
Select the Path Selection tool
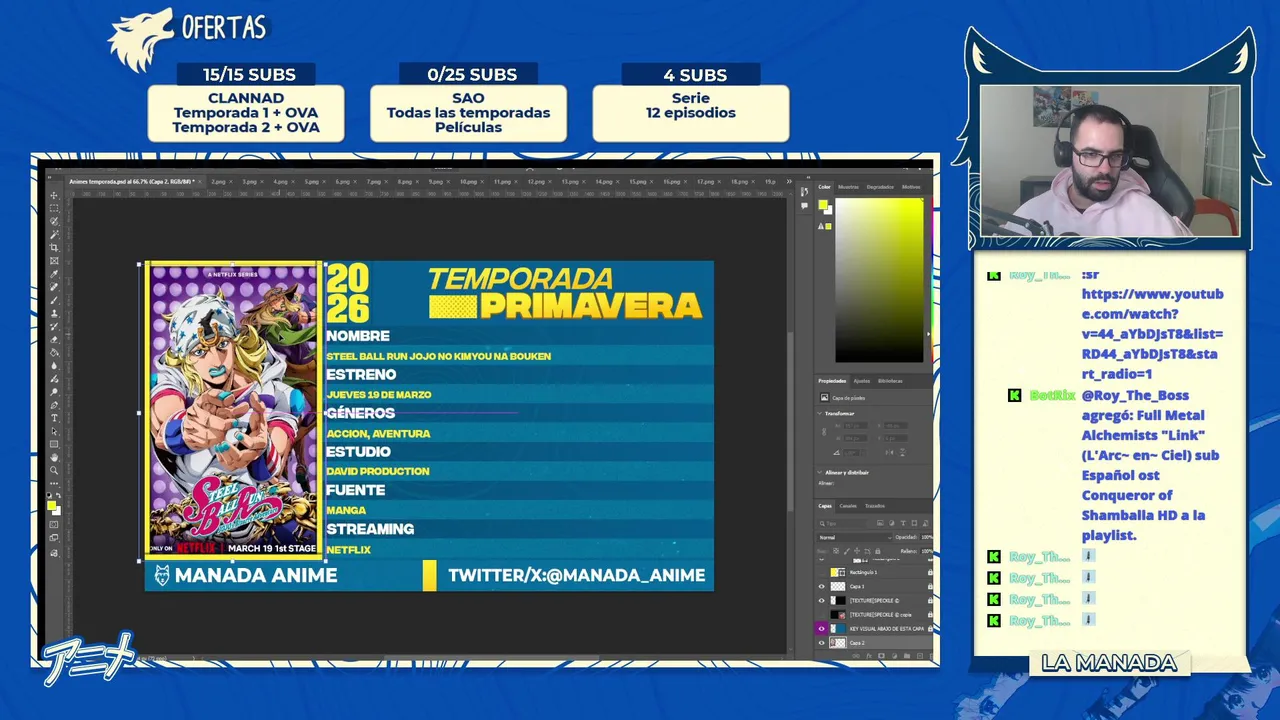[53, 431]
